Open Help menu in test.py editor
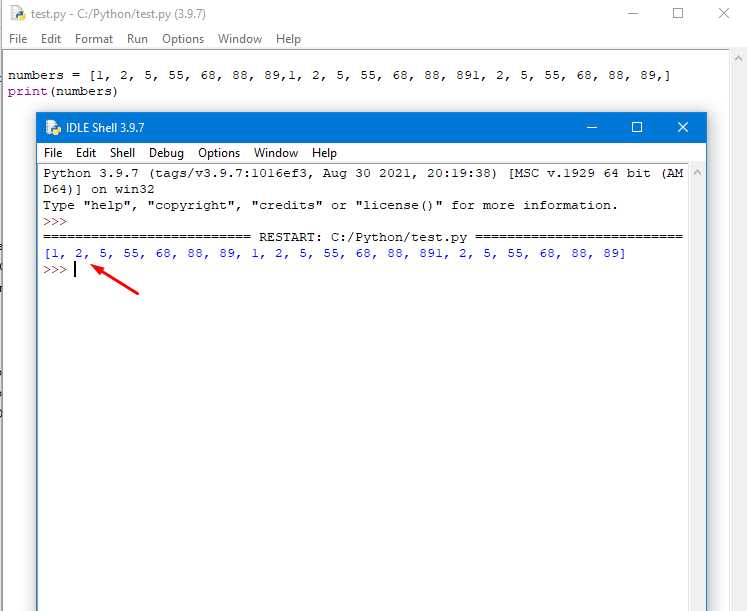 [288, 39]
